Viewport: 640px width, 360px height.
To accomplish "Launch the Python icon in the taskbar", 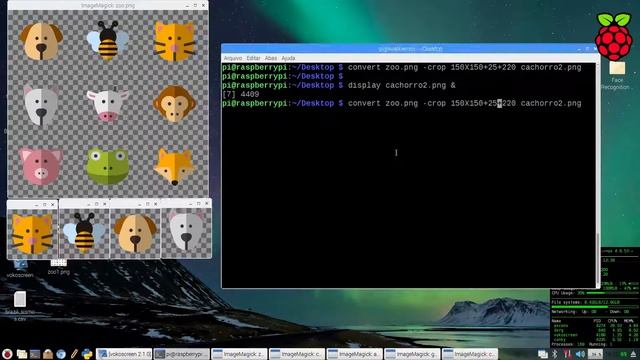I will tap(87, 354).
